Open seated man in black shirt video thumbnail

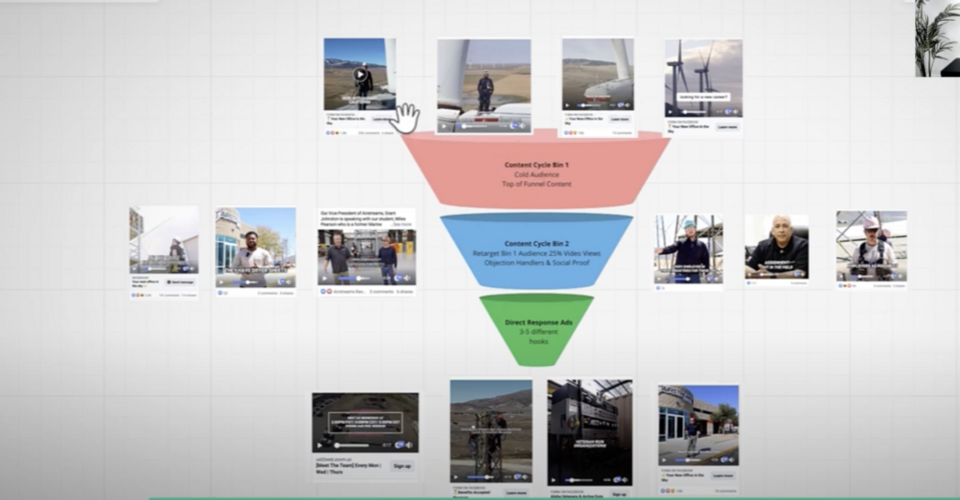[777, 246]
